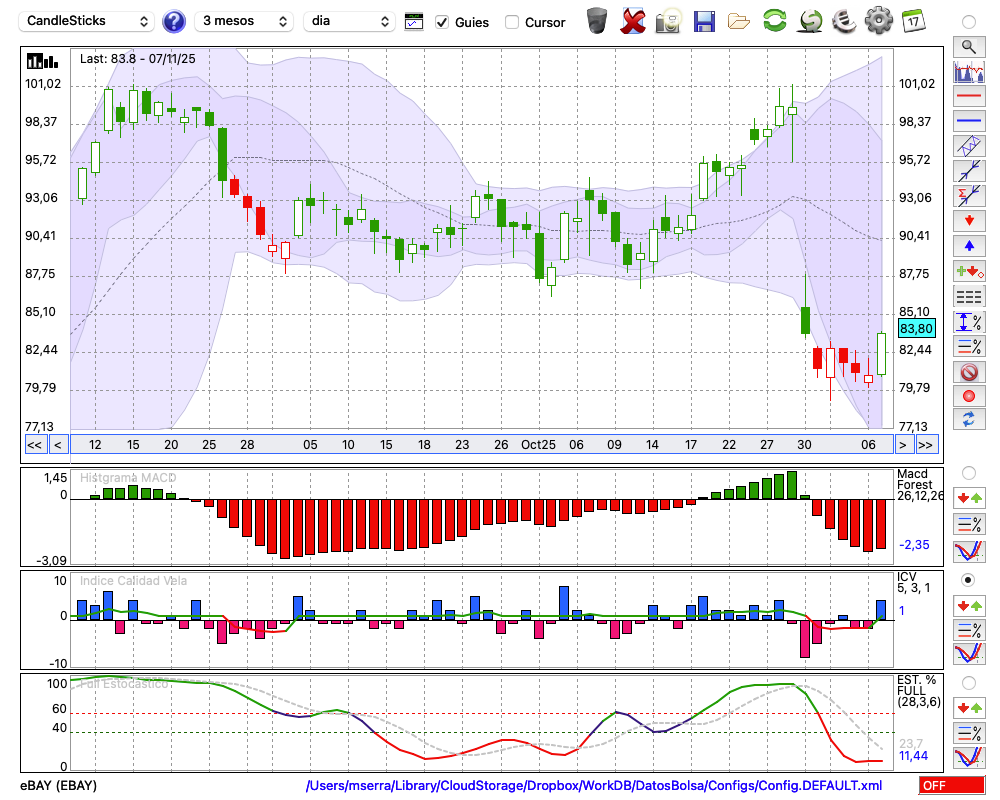The image size is (1000, 800).
Task: Select radio button above zoom tool
Action: pyautogui.click(x=968, y=22)
